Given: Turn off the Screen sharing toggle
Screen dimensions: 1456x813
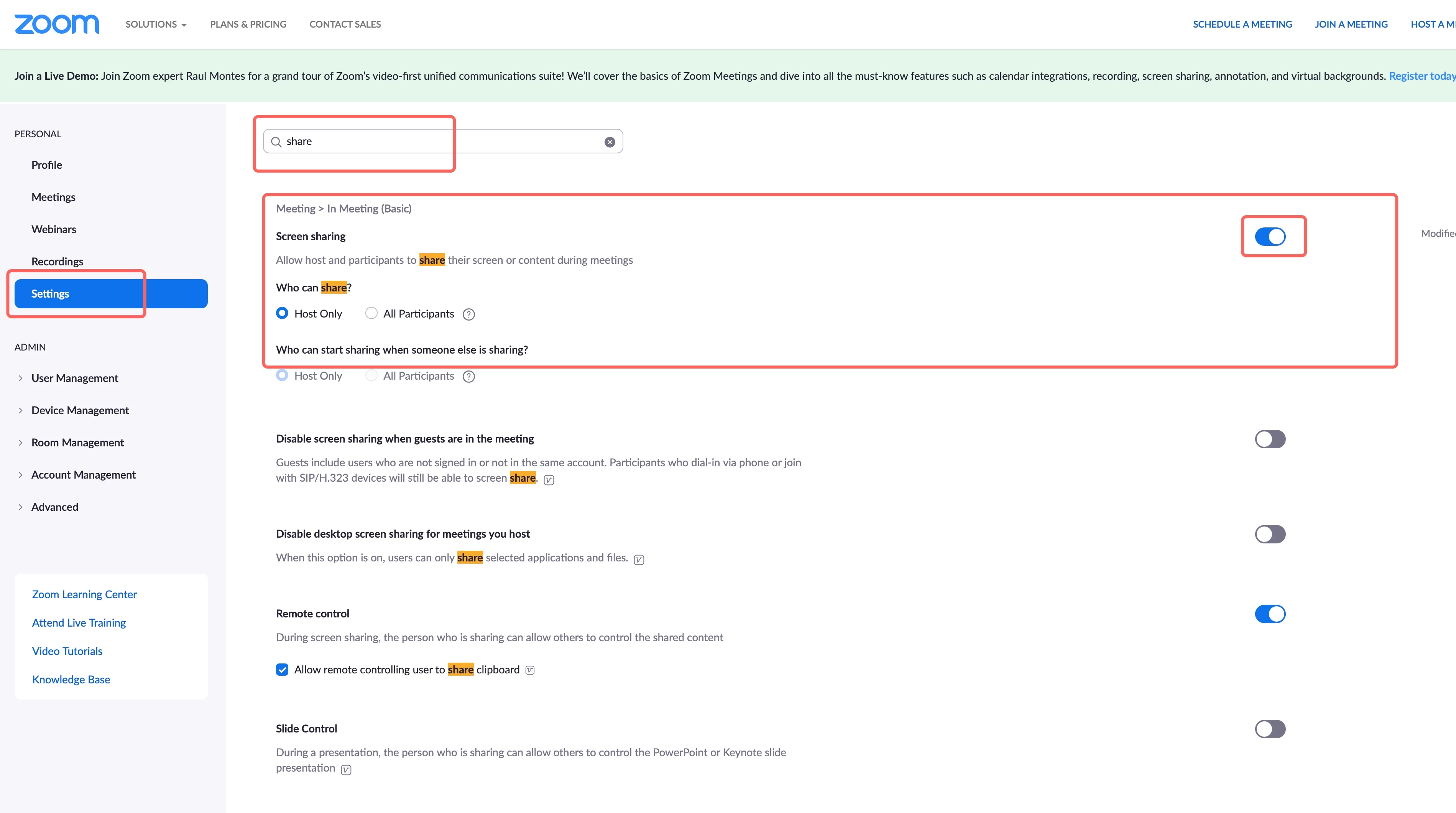Looking at the screenshot, I should coord(1269,236).
